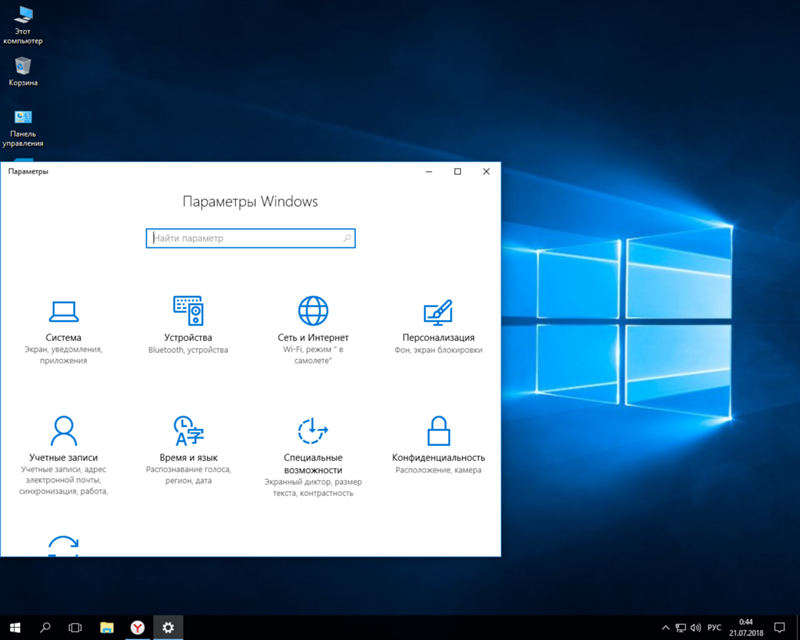
Task: Open the Система settings category icon
Action: point(63,311)
